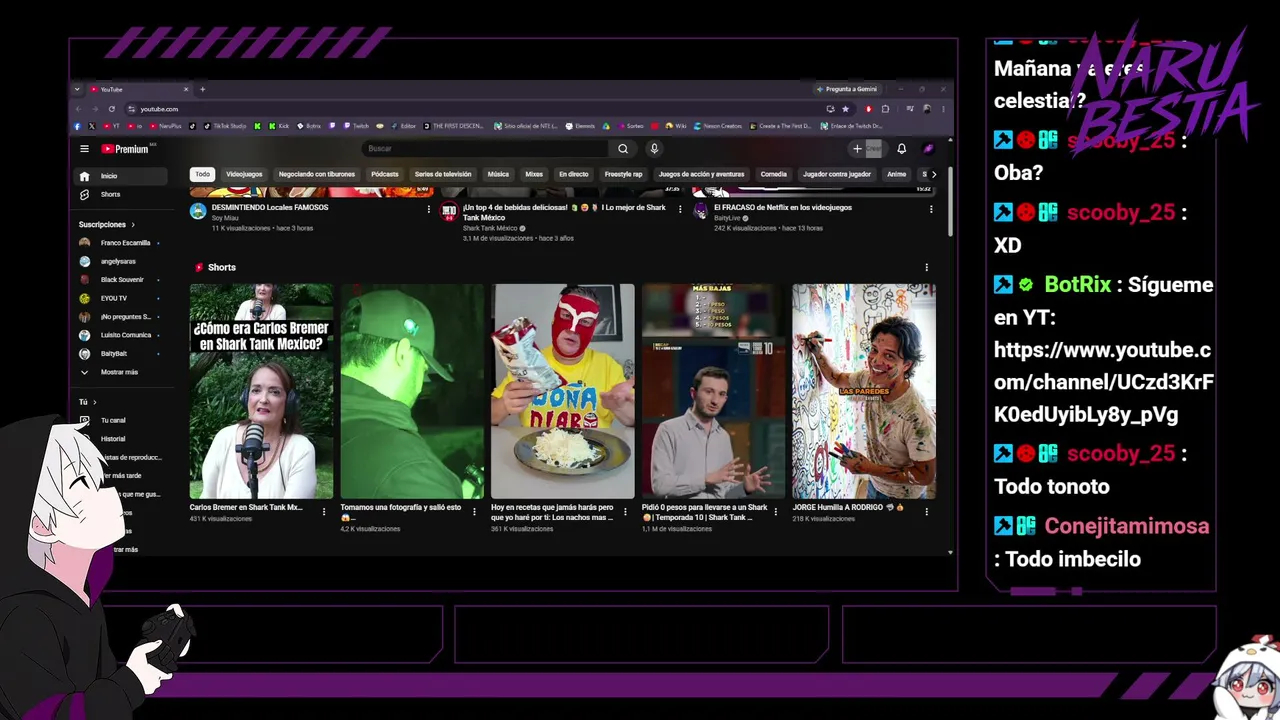Open the Twitch bookmark
The image size is (1280, 720).
pyautogui.click(x=356, y=126)
